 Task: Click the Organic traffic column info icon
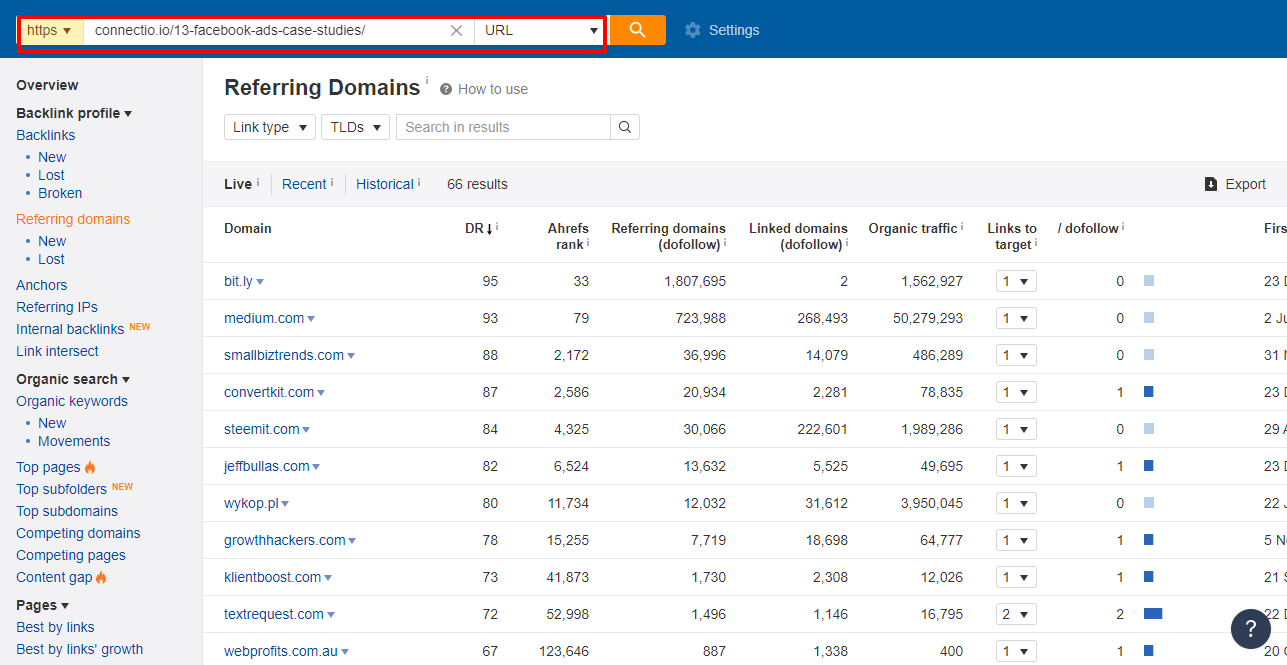962,227
